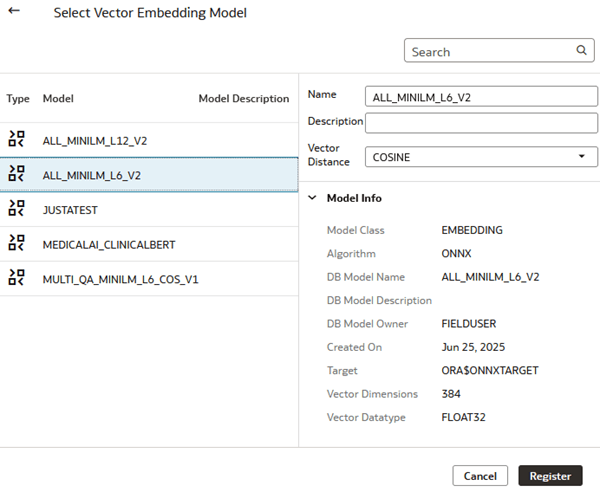The width and height of the screenshot is (600, 492).
Task: Click the Created On label
Action: tap(354, 347)
